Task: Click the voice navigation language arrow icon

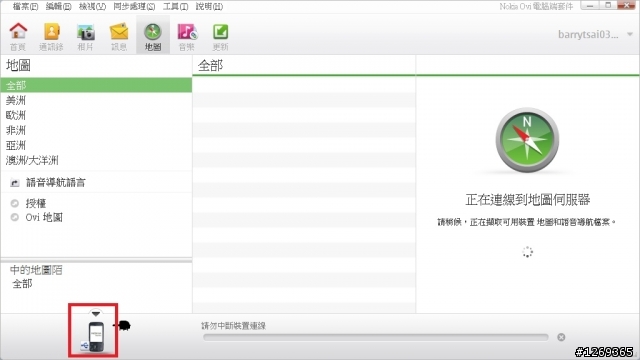Action: [15, 182]
